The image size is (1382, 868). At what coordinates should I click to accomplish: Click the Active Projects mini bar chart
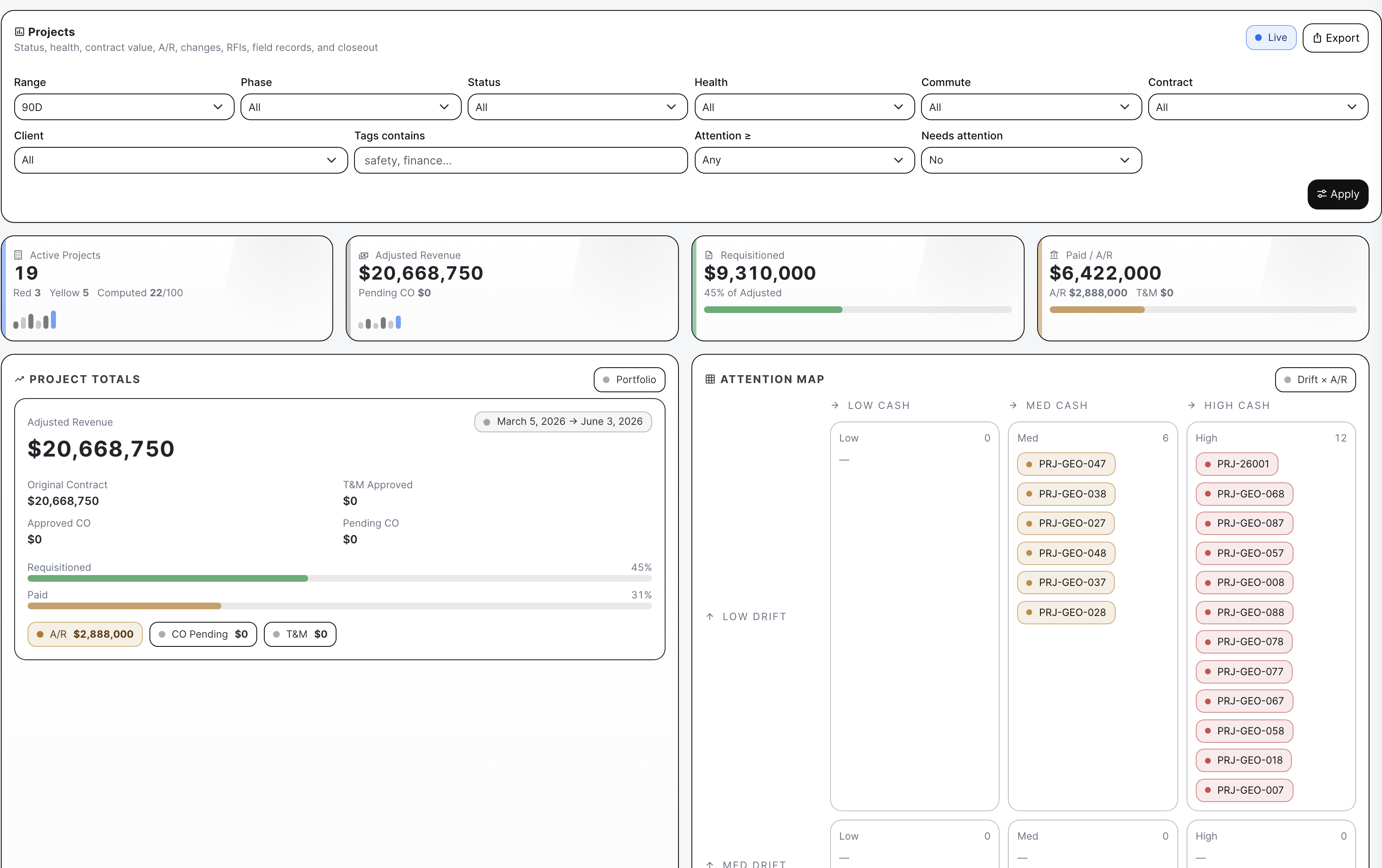[35, 320]
